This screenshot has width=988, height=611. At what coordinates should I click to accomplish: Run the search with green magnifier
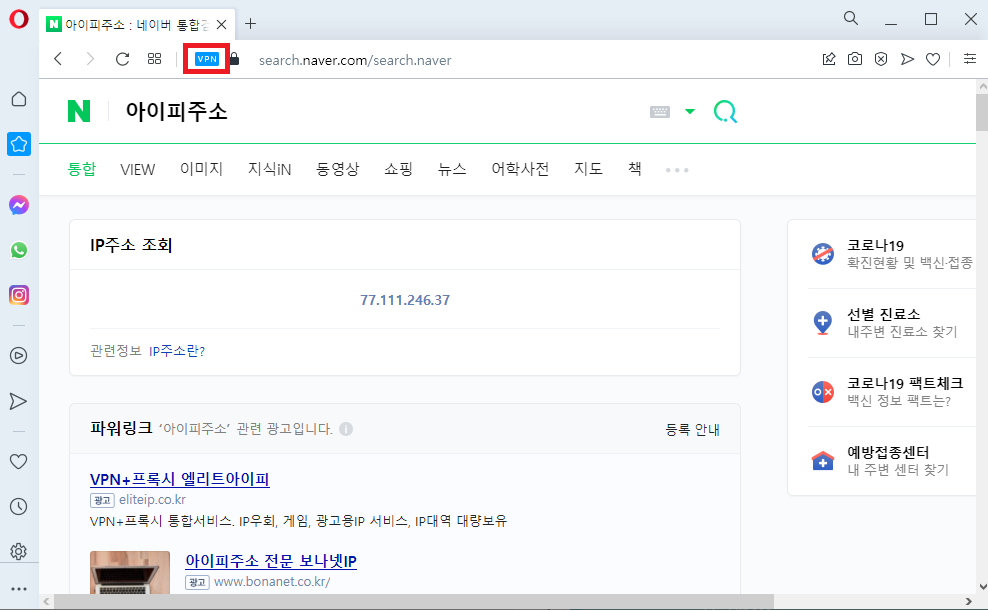(725, 111)
